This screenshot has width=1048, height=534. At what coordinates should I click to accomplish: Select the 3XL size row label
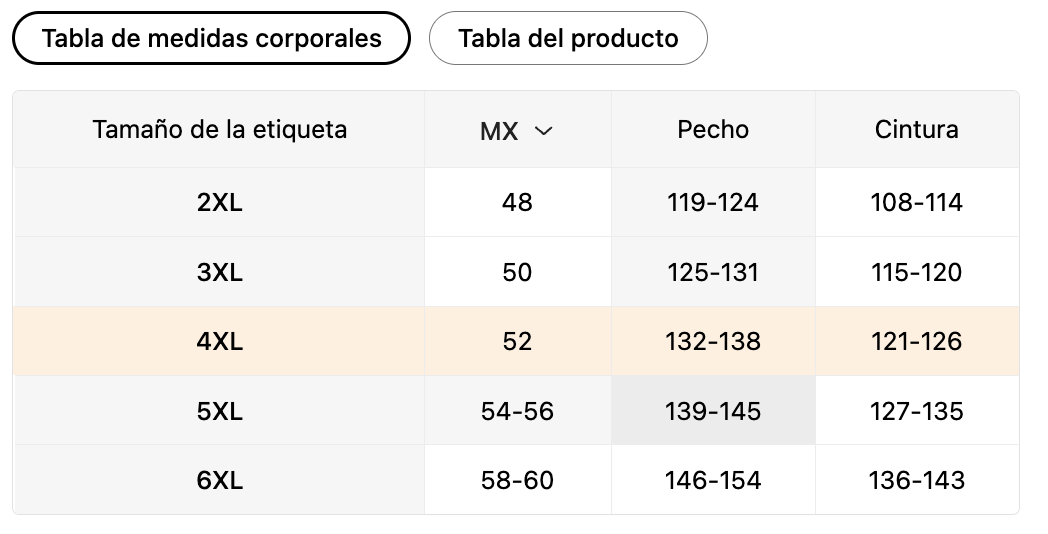click(219, 272)
